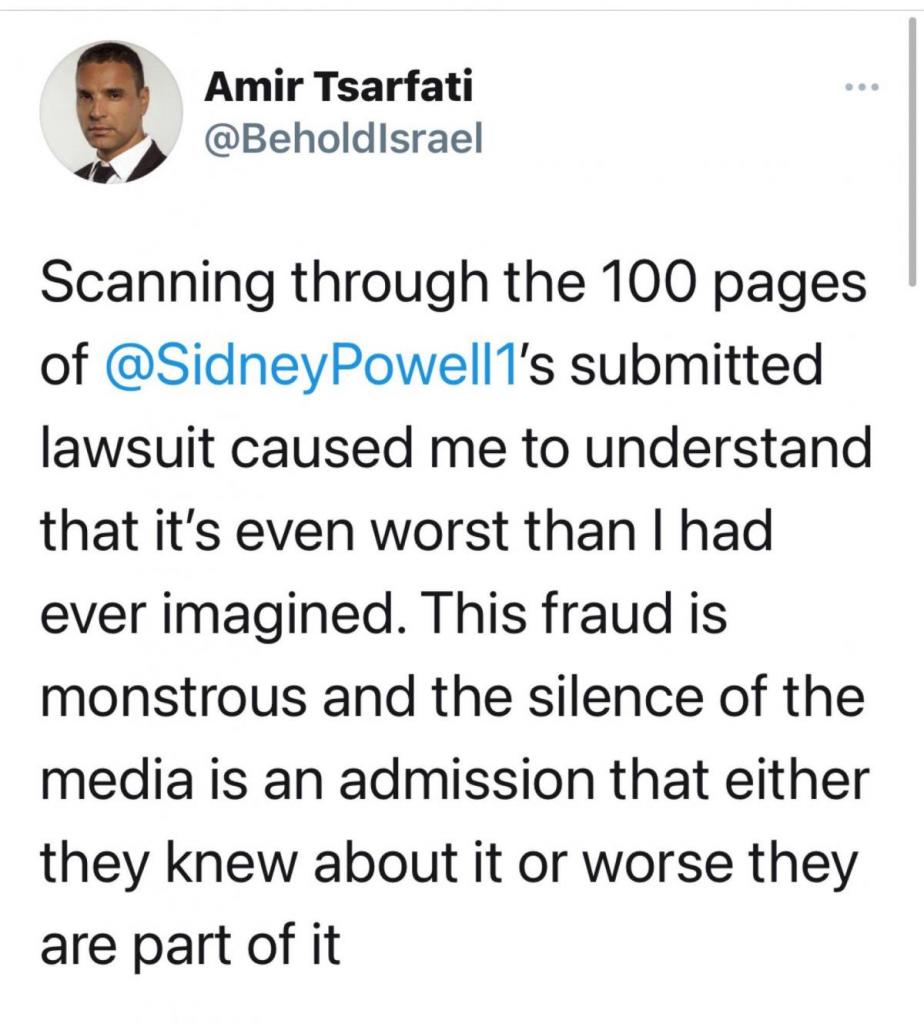Click the Amir Tsarfati display name
The width and height of the screenshot is (924, 1024).
(338, 87)
